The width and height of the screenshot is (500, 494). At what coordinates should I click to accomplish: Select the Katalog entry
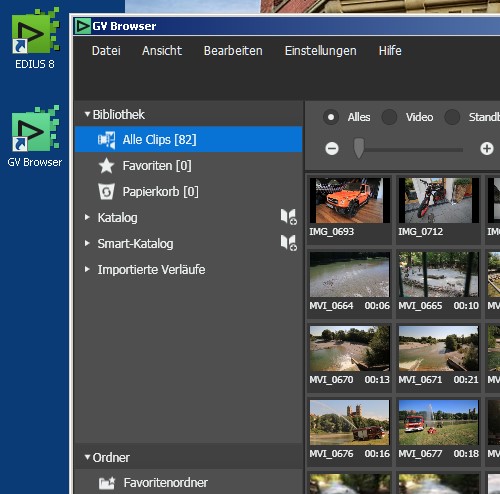(117, 218)
